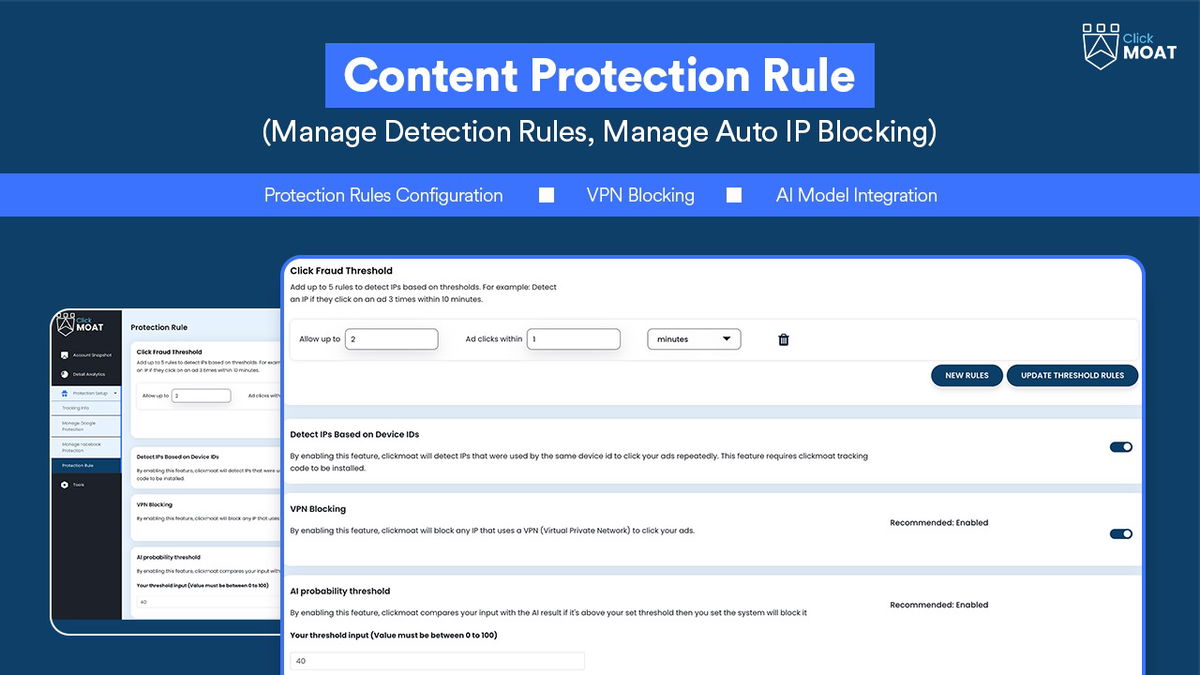Enable Detect IPs Based on Device IDs

(1120, 447)
